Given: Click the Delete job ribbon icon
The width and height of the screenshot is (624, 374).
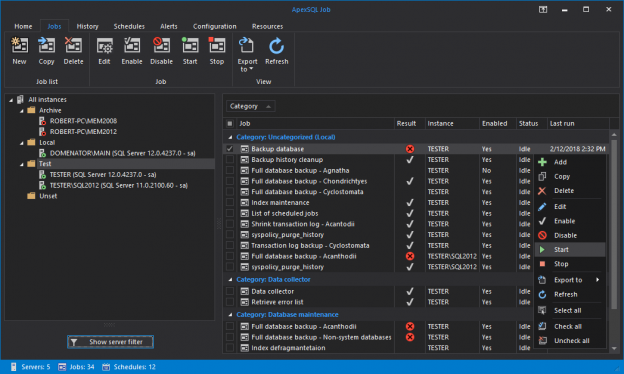Looking at the screenshot, I should 73,45.
